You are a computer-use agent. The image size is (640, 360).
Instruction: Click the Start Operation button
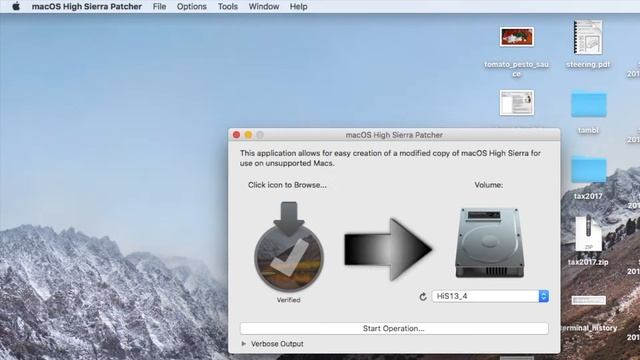(394, 329)
